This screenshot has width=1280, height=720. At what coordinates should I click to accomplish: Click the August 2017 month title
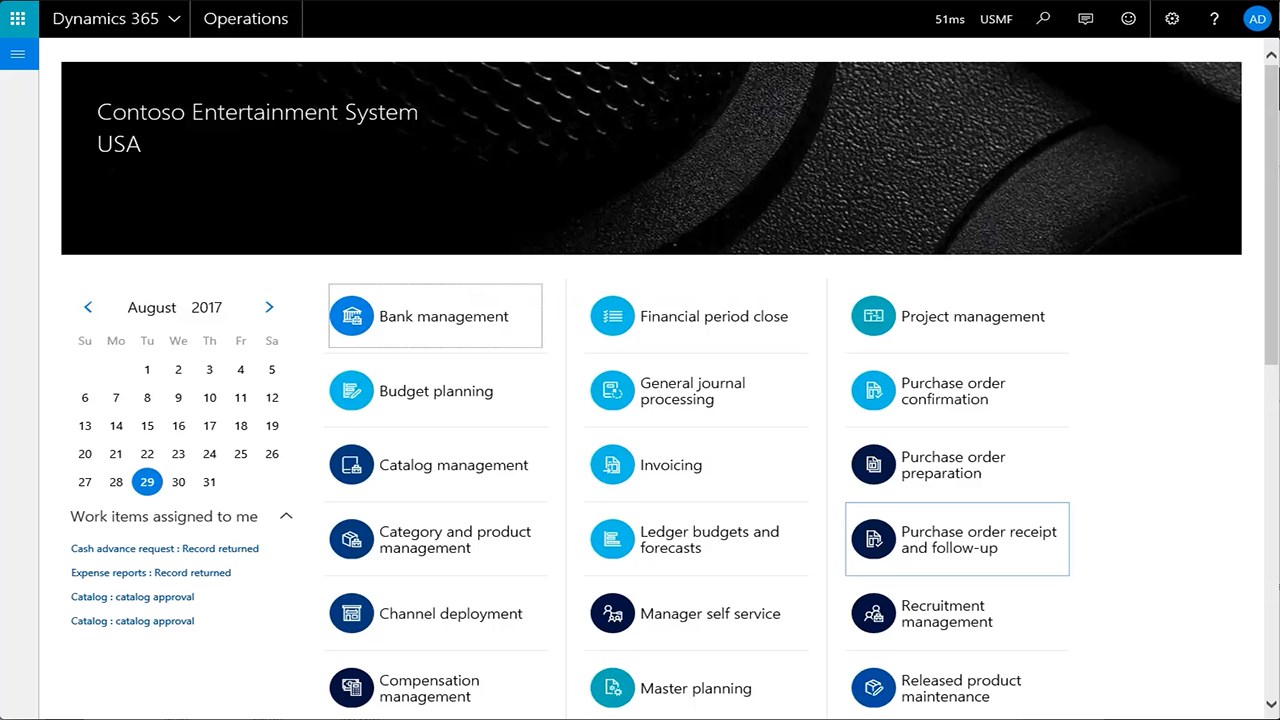(175, 307)
